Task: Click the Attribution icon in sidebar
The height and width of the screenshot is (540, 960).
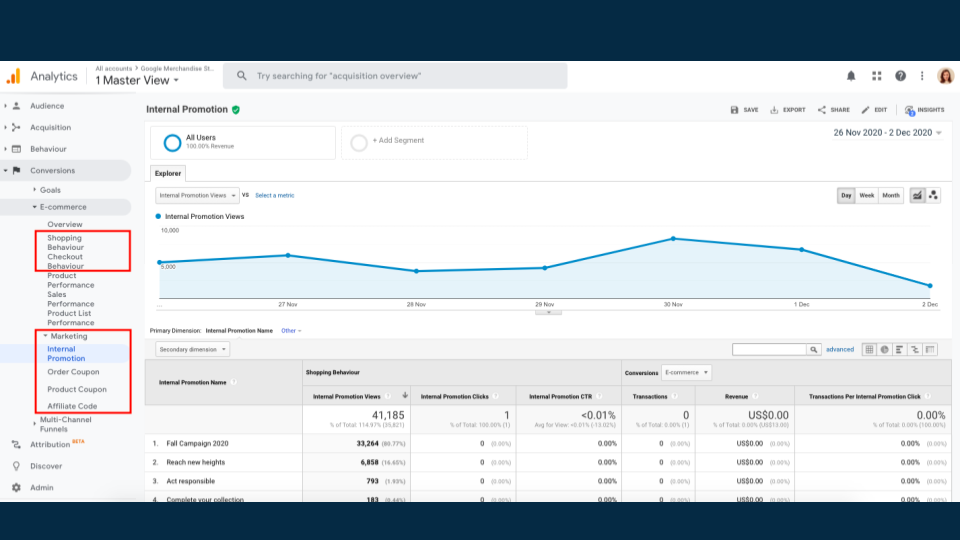Action: (x=17, y=444)
